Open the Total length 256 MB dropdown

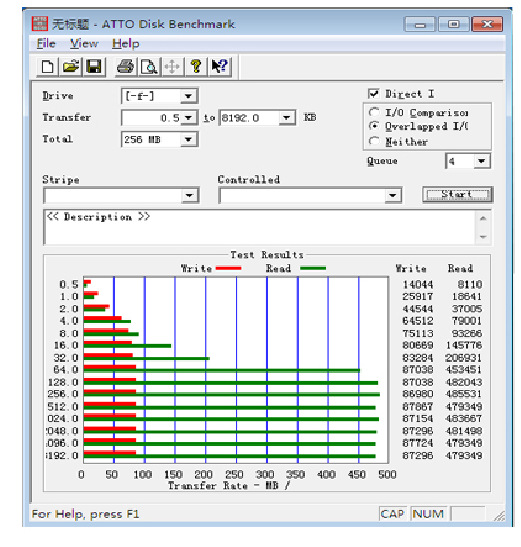pos(188,140)
